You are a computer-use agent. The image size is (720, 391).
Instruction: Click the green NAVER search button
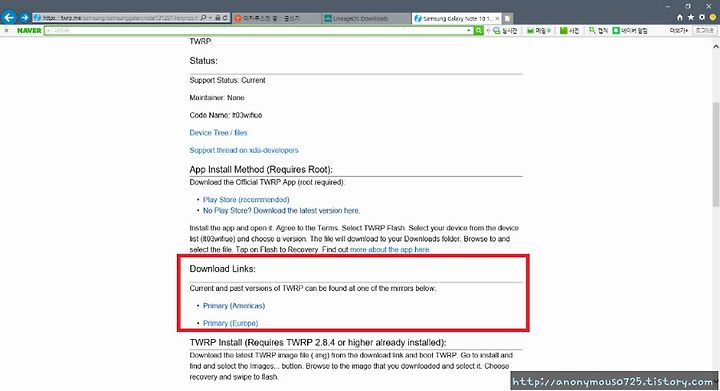pyautogui.click(x=478, y=31)
